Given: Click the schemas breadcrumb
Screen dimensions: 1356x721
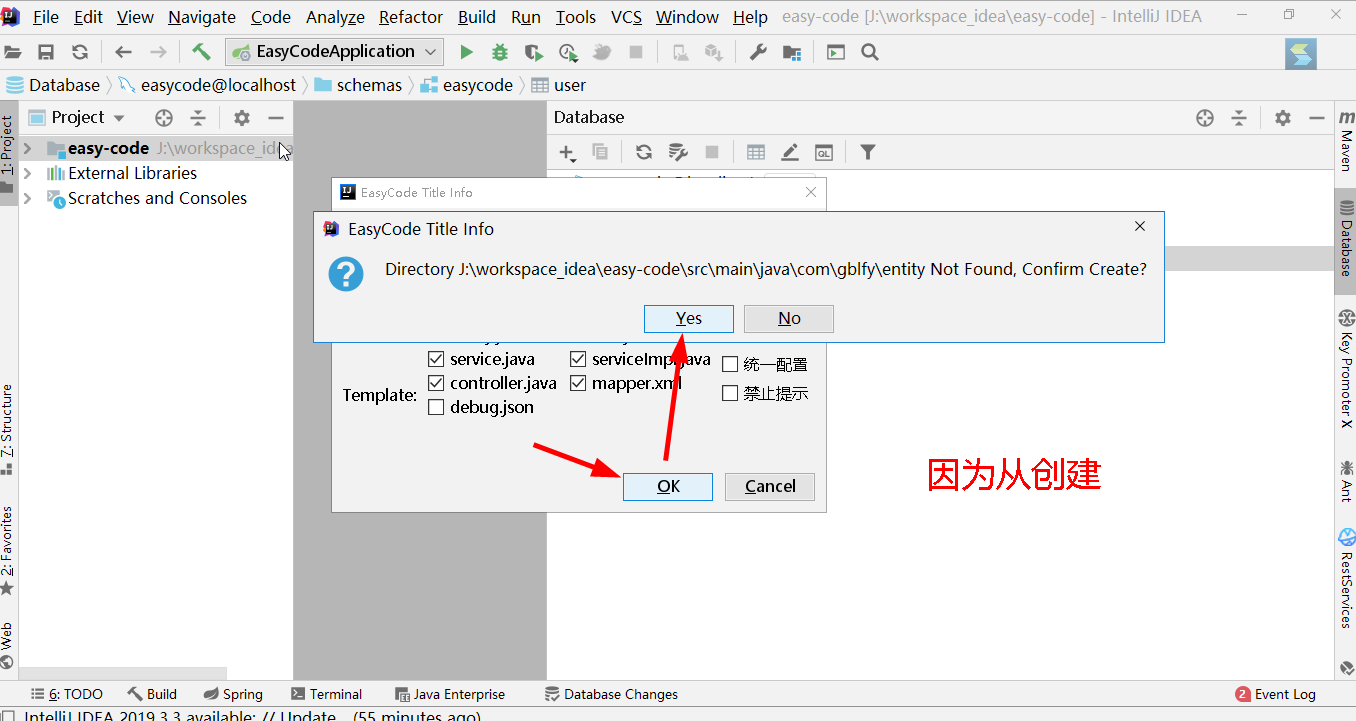Looking at the screenshot, I should point(358,85).
